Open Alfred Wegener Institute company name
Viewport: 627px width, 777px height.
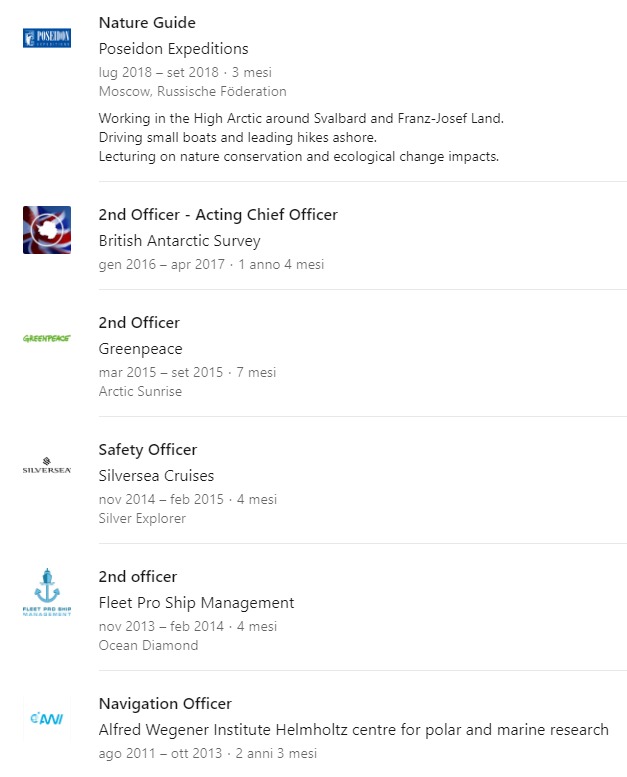pos(353,730)
